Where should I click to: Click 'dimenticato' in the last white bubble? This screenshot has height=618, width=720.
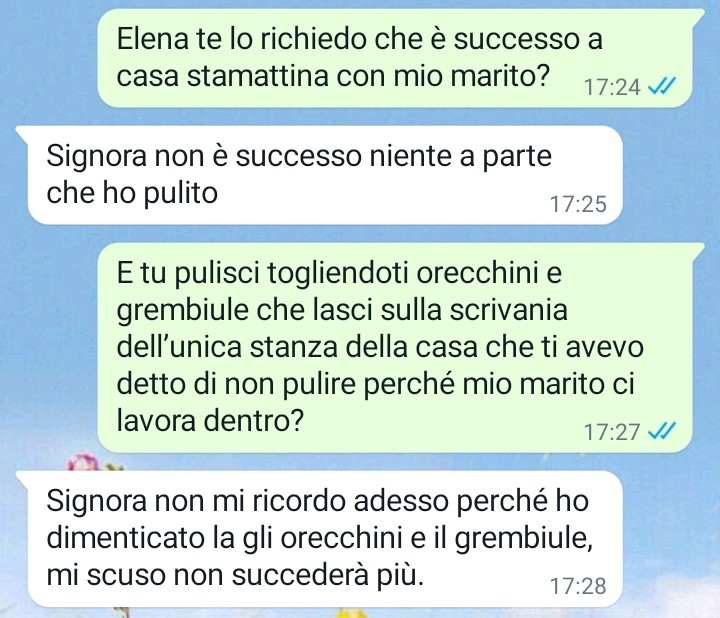click(125, 538)
